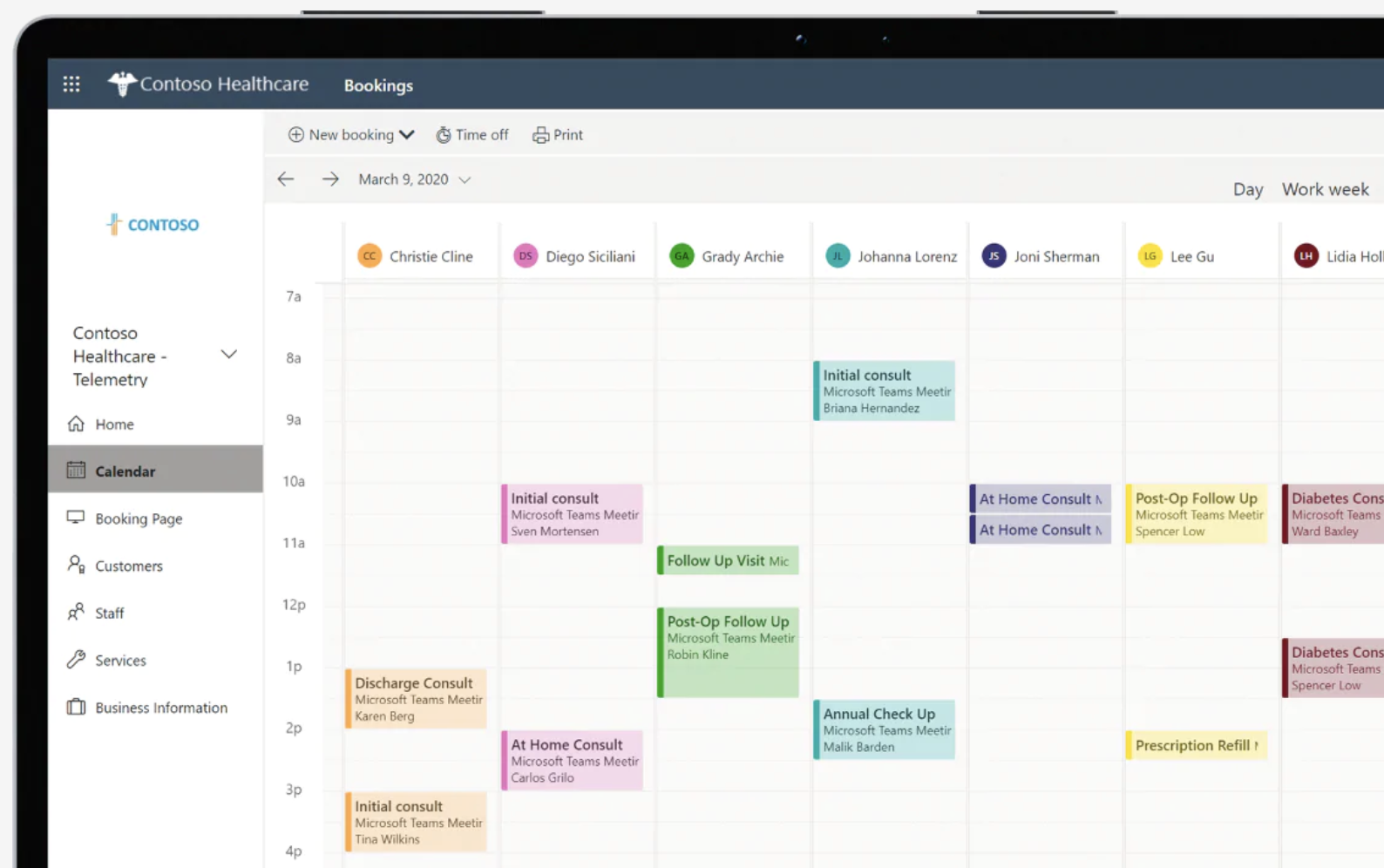Open the app launcher grid icon
This screenshot has height=868, width=1384.
click(x=71, y=85)
